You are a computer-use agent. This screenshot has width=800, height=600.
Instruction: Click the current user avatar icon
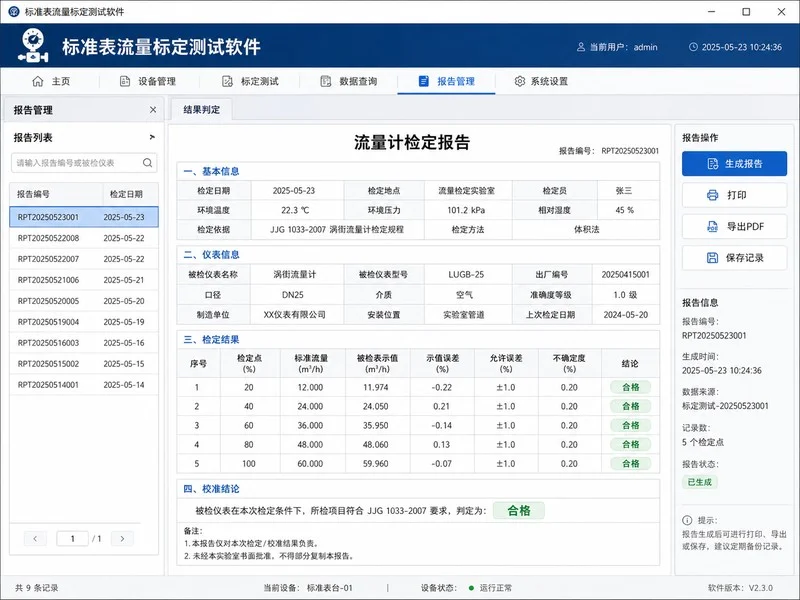tap(581, 47)
